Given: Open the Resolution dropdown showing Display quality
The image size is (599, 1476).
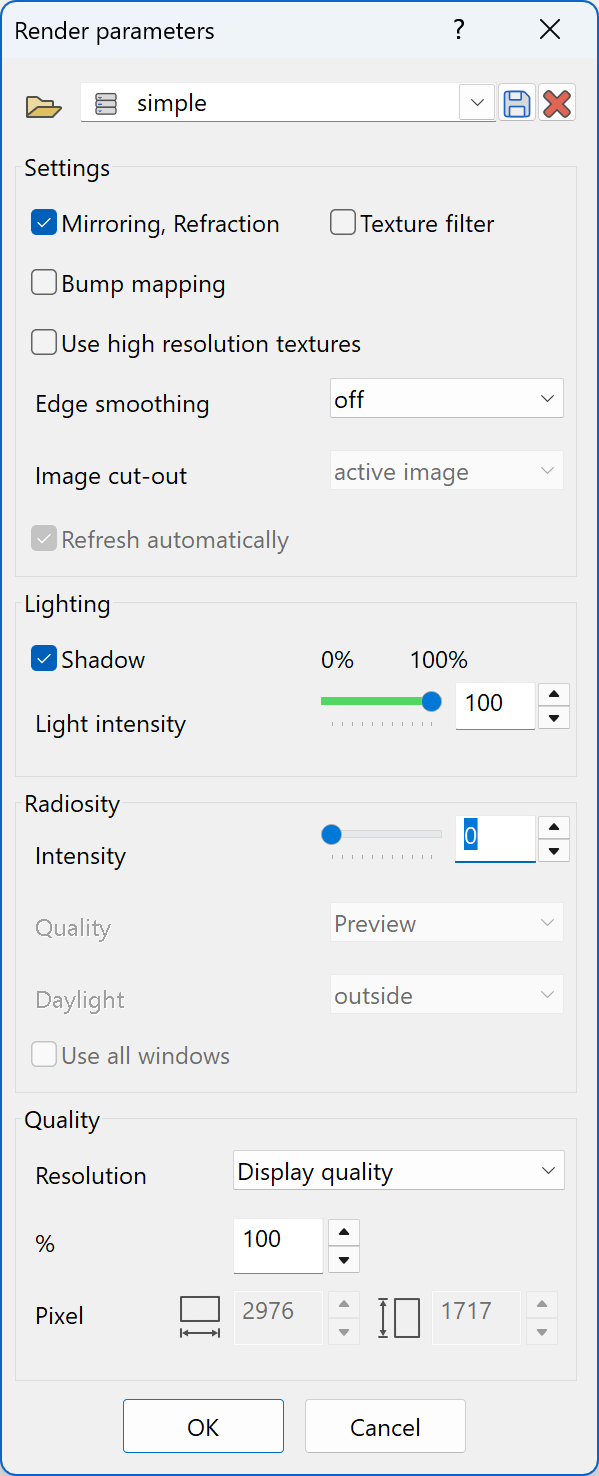Looking at the screenshot, I should (398, 1170).
